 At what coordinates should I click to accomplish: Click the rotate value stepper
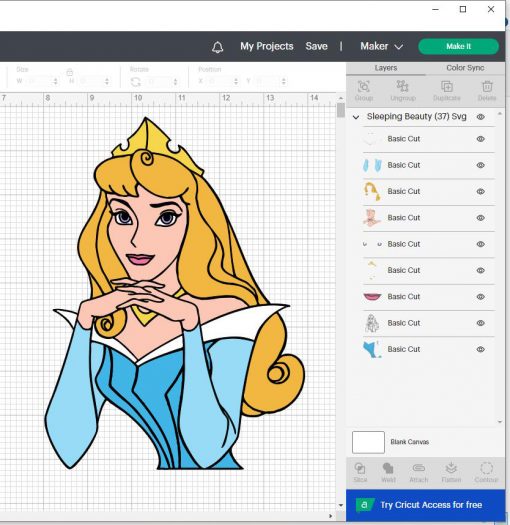point(175,81)
